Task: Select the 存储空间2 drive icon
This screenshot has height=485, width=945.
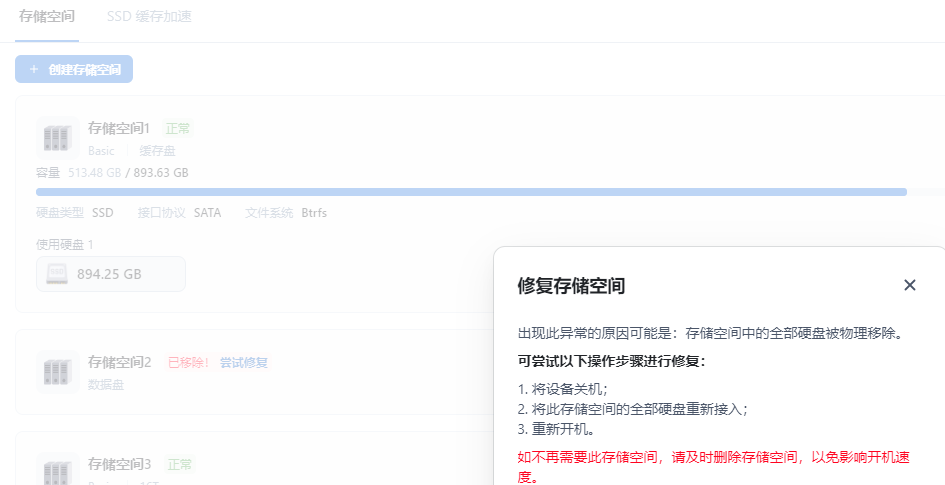Action: pyautogui.click(x=58, y=372)
